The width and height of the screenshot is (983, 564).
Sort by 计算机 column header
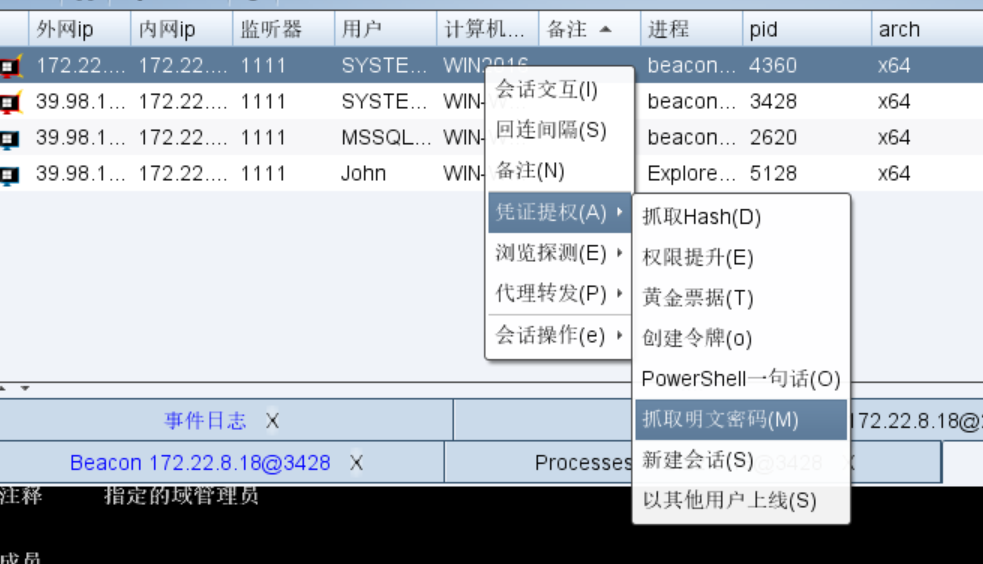pyautogui.click(x=488, y=29)
